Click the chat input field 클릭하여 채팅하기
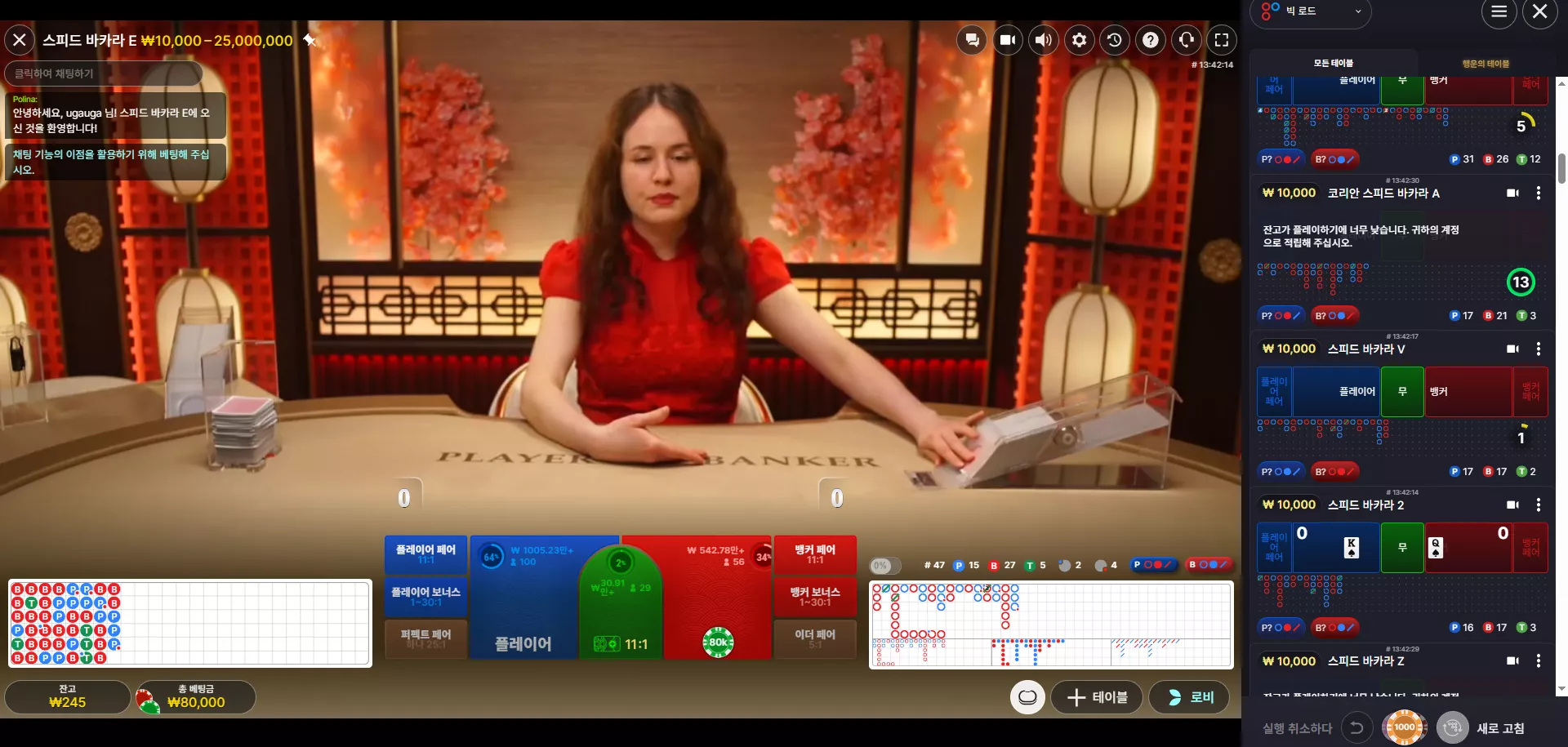Screen dimensions: 1568x747 (104, 73)
